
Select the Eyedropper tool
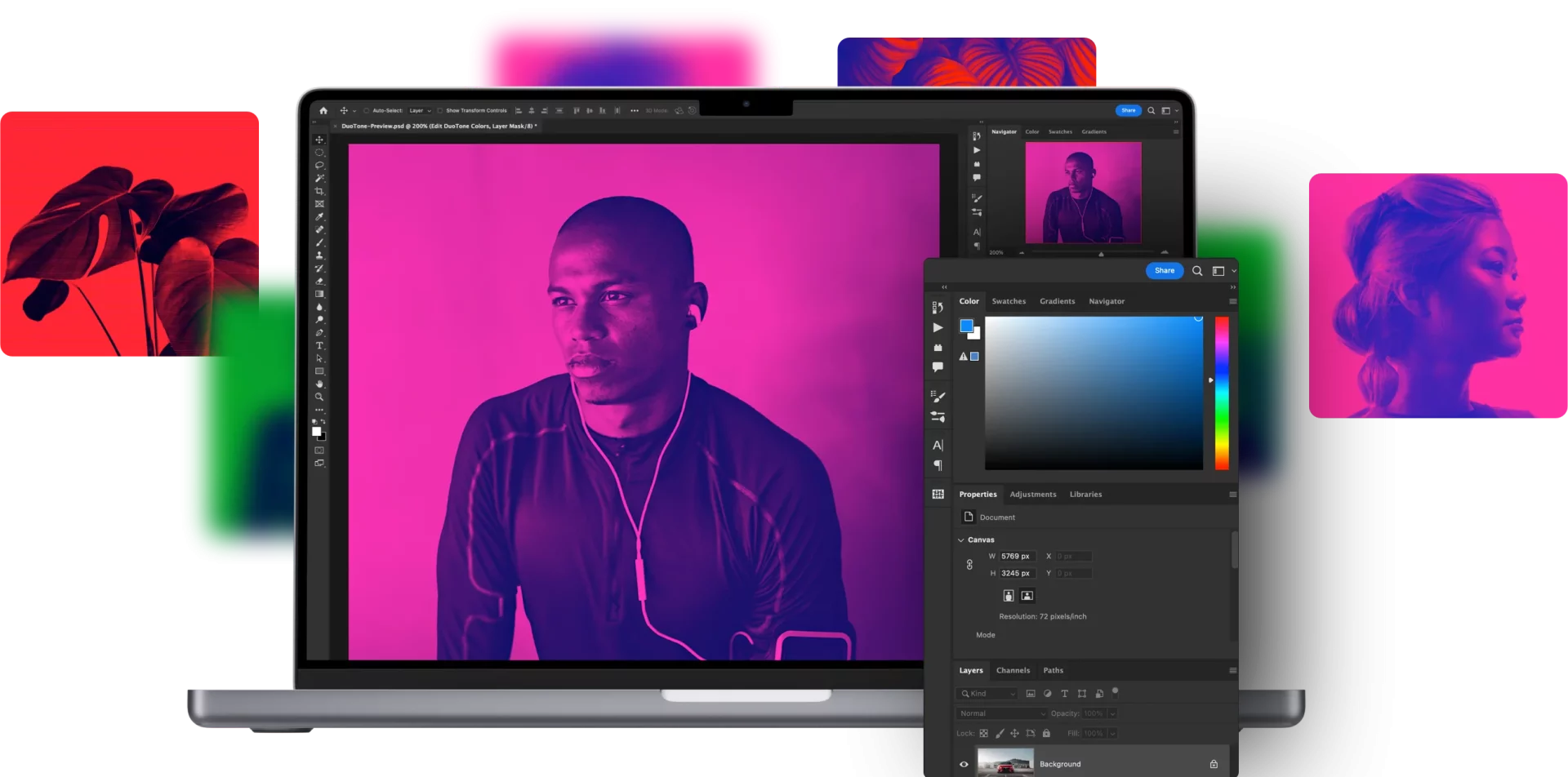click(x=319, y=214)
